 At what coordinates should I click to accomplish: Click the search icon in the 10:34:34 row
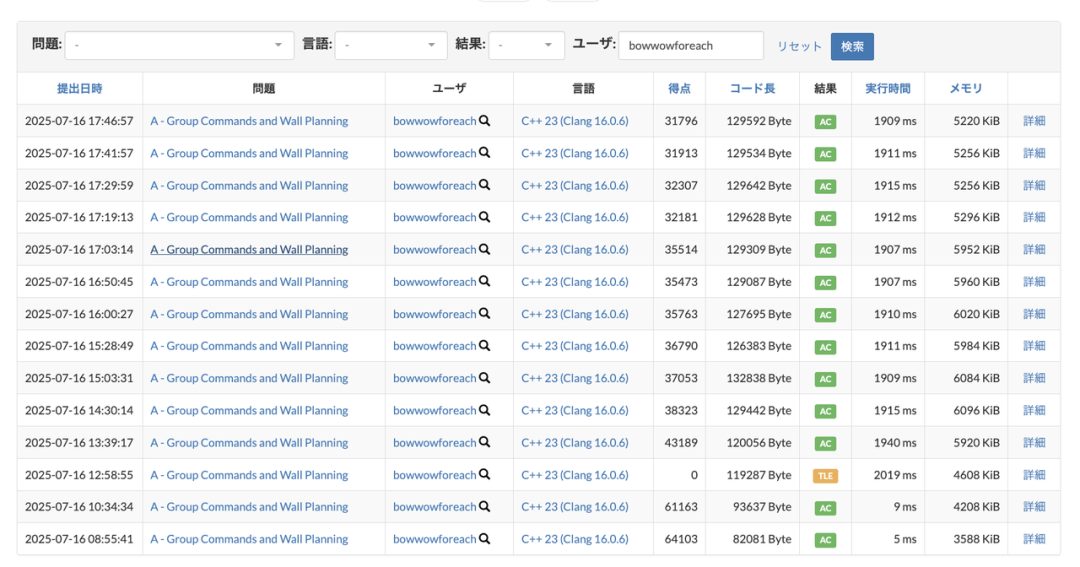tap(485, 506)
